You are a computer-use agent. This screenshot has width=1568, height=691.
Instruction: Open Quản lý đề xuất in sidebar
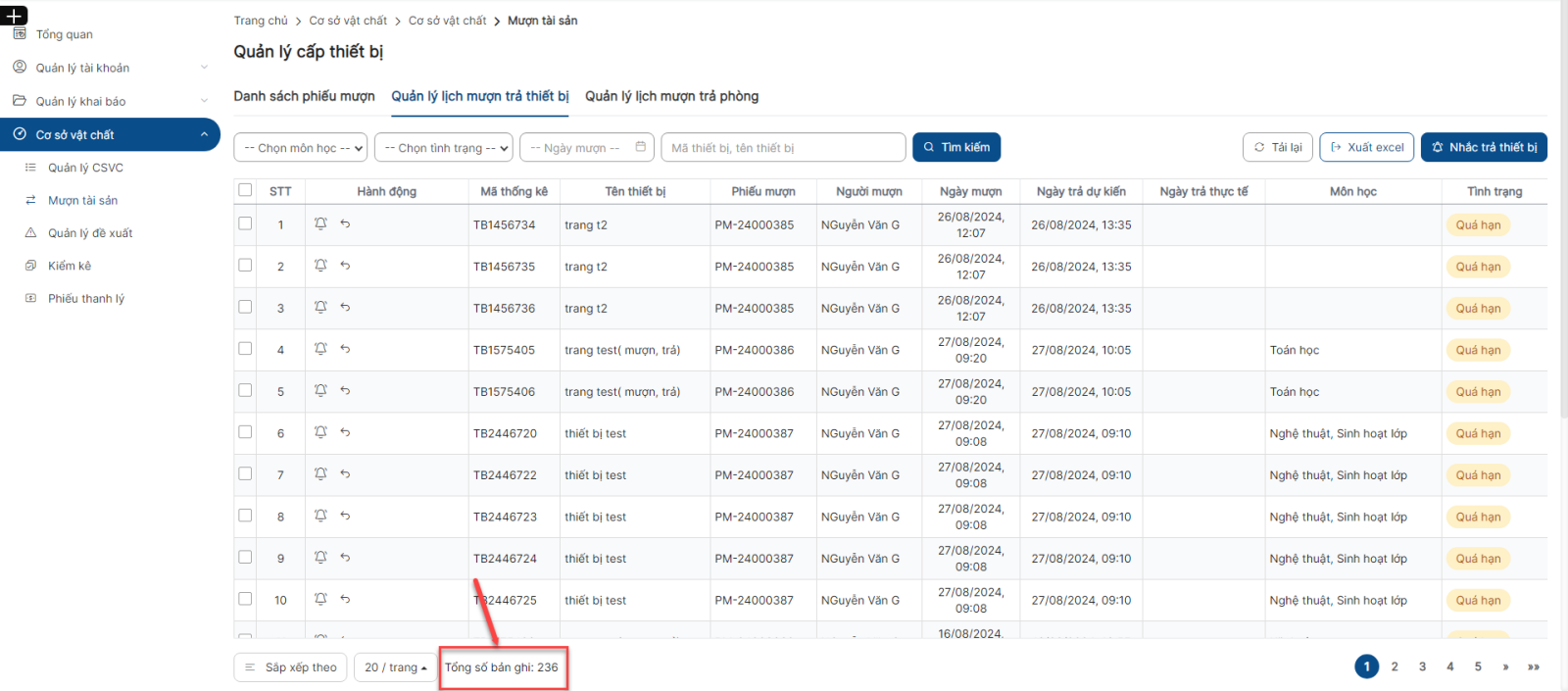click(90, 233)
